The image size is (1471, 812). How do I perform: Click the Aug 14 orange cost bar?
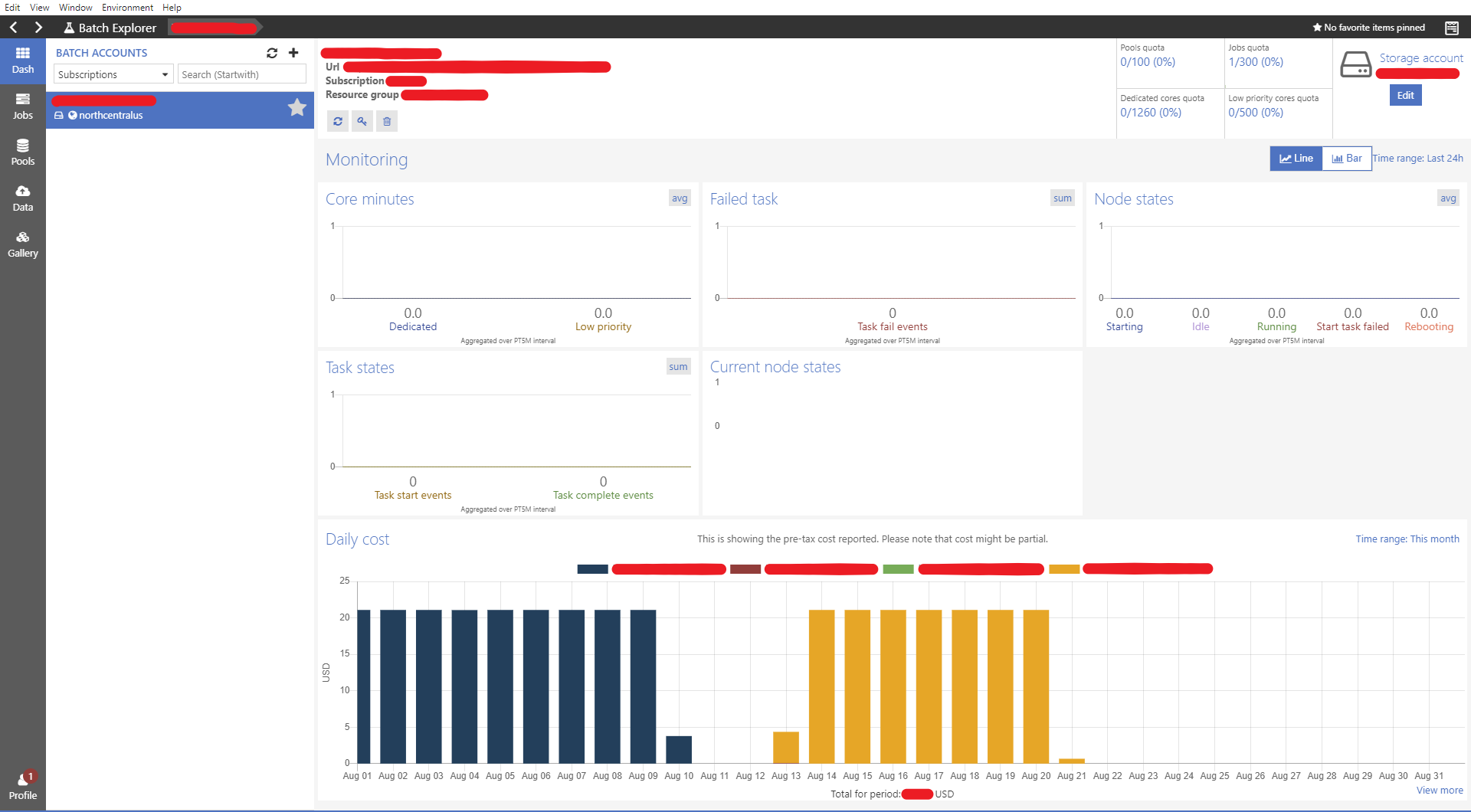(821, 686)
